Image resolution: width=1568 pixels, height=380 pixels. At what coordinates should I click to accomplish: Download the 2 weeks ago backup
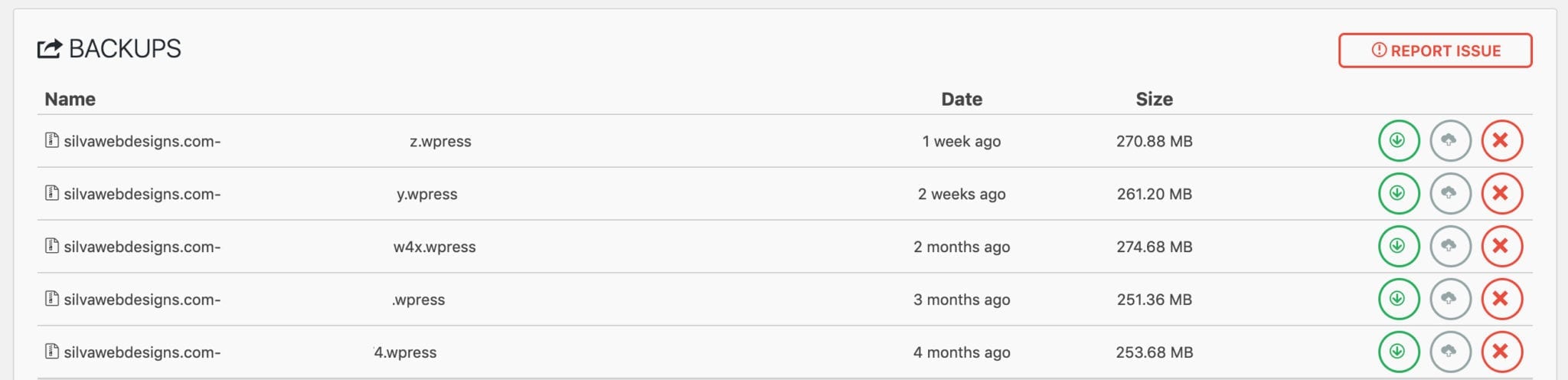pyautogui.click(x=1399, y=194)
